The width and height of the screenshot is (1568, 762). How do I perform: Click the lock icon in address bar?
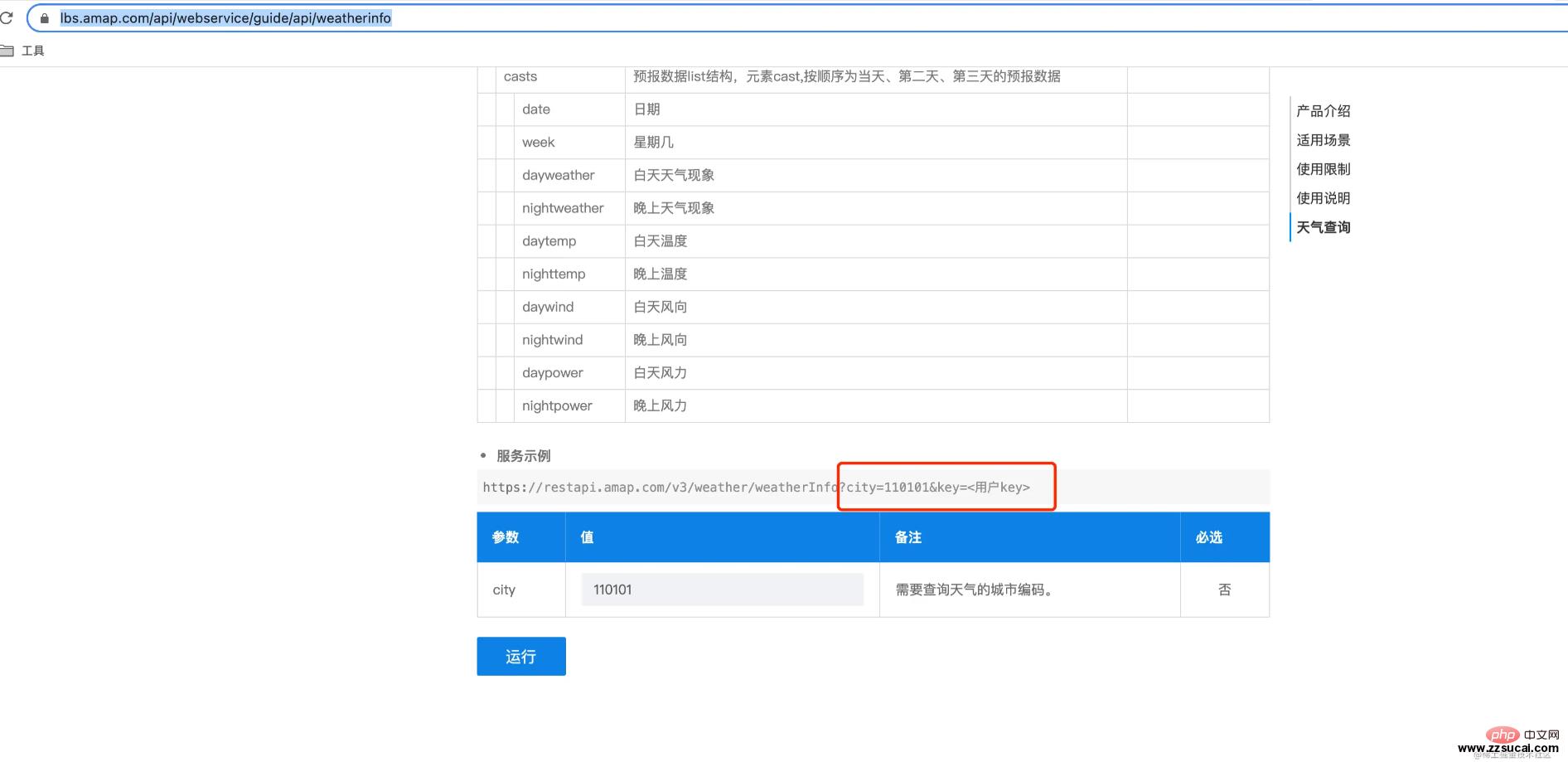point(45,18)
